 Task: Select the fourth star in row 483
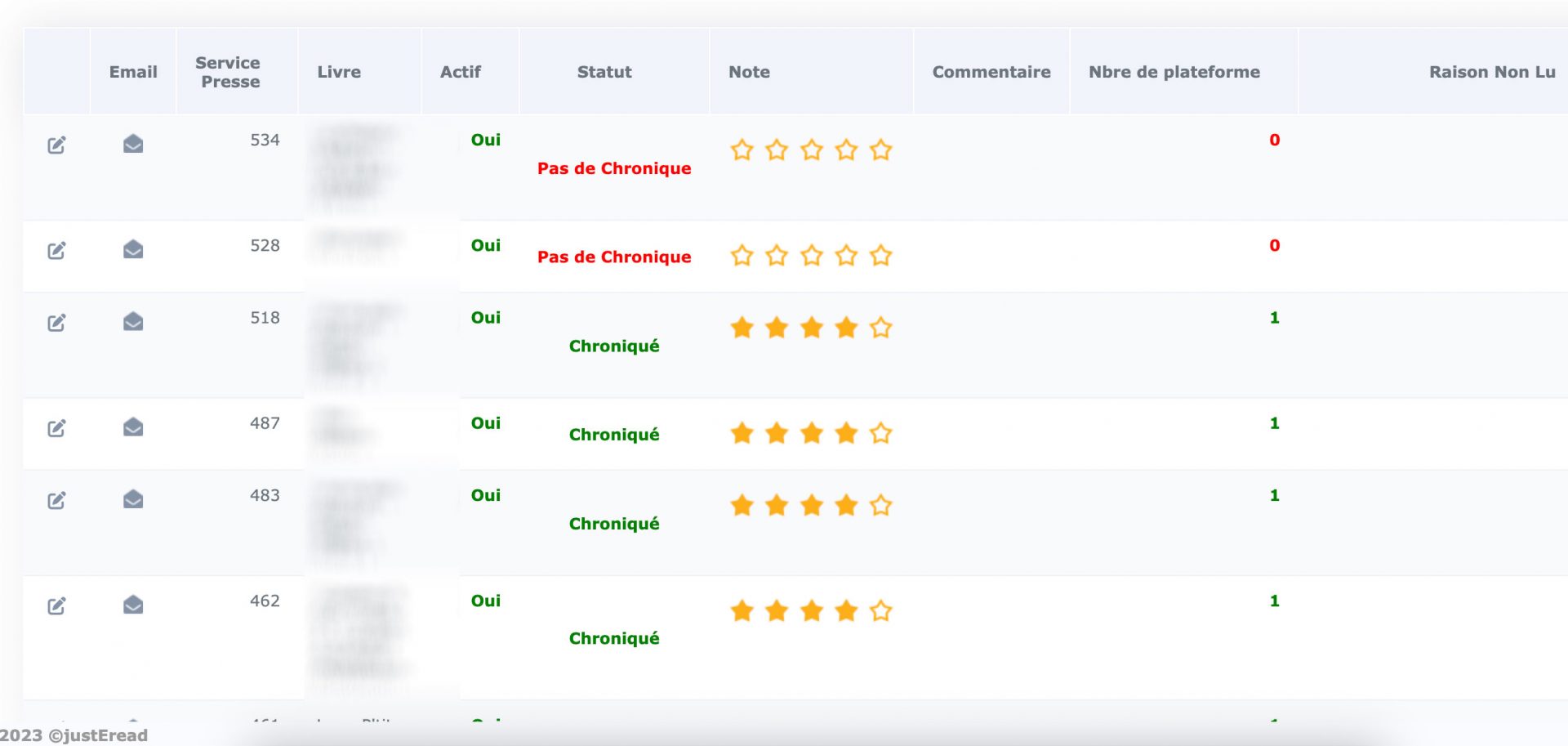pos(846,505)
